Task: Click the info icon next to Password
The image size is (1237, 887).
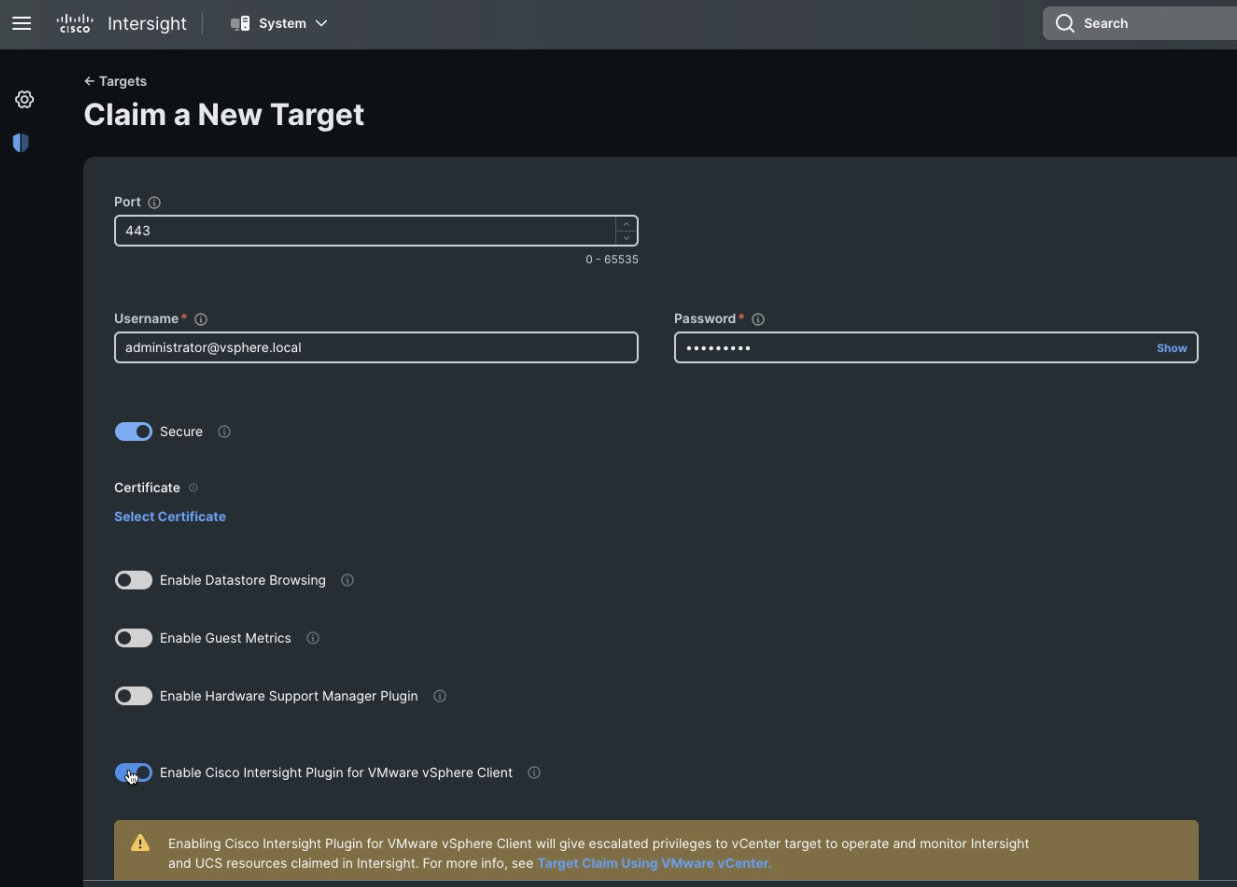Action: coord(758,318)
